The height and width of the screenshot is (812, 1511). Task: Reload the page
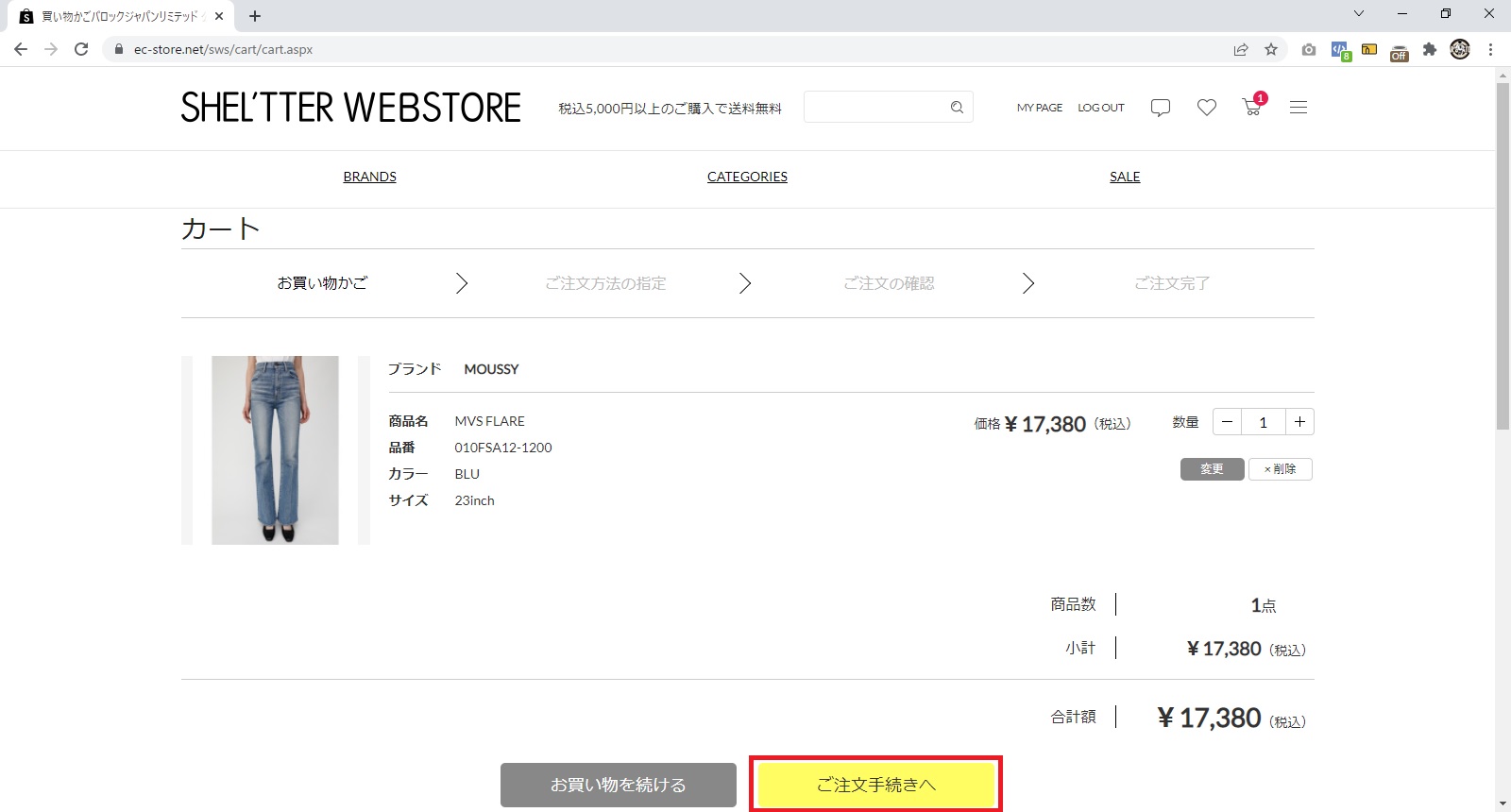pyautogui.click(x=81, y=49)
